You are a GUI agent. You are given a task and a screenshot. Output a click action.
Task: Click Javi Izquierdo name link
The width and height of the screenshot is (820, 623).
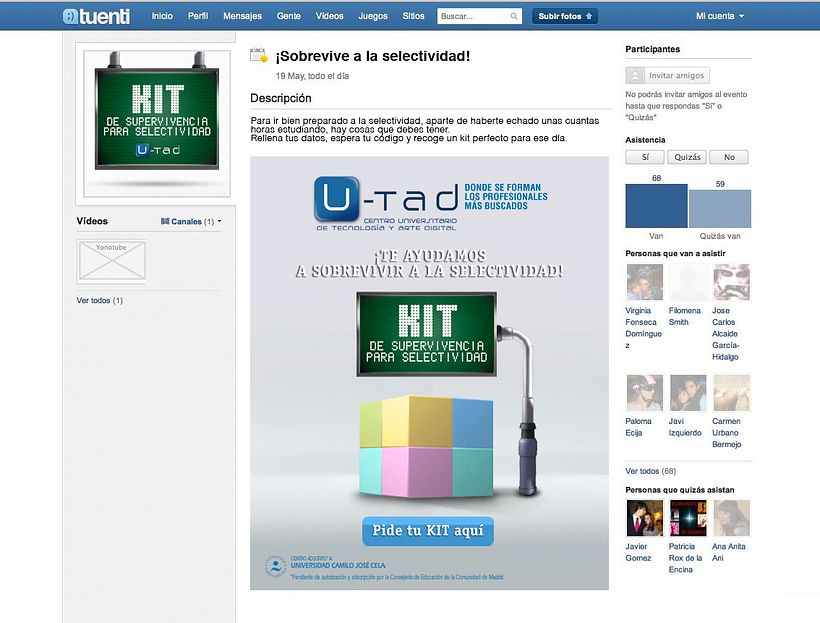(x=685, y=427)
